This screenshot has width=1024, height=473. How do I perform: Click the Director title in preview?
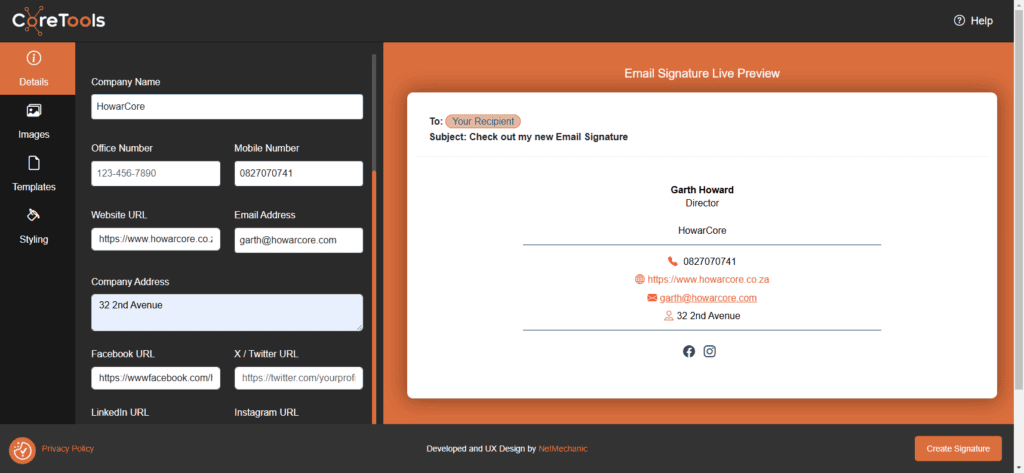(702, 203)
